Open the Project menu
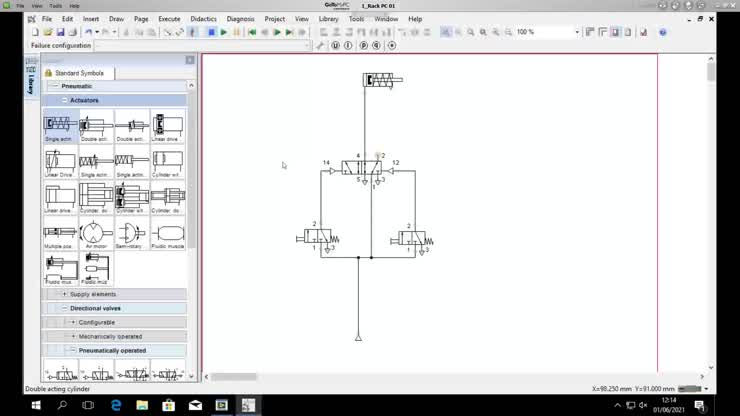 pos(275,19)
